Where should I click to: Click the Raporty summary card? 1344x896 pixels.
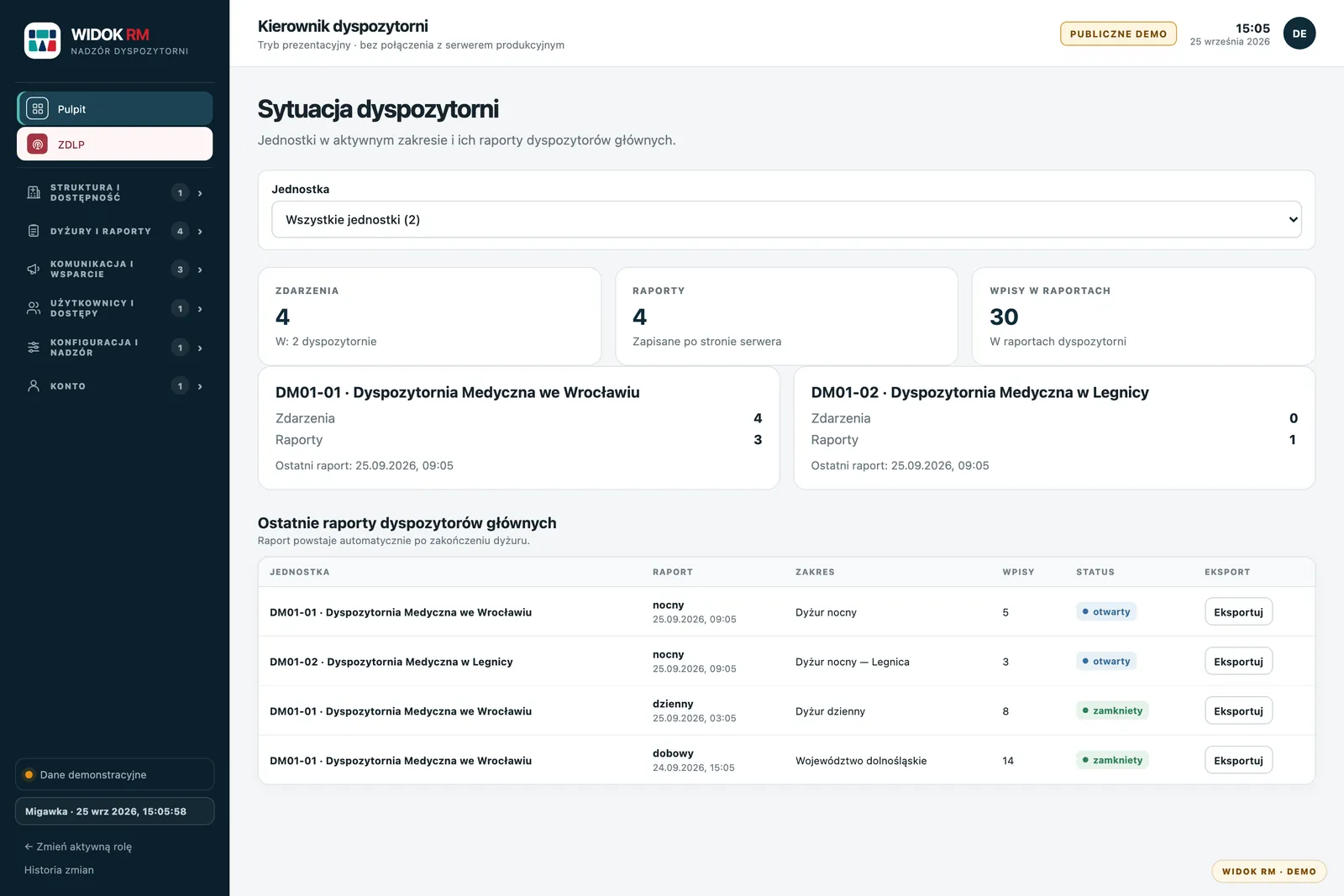click(786, 317)
